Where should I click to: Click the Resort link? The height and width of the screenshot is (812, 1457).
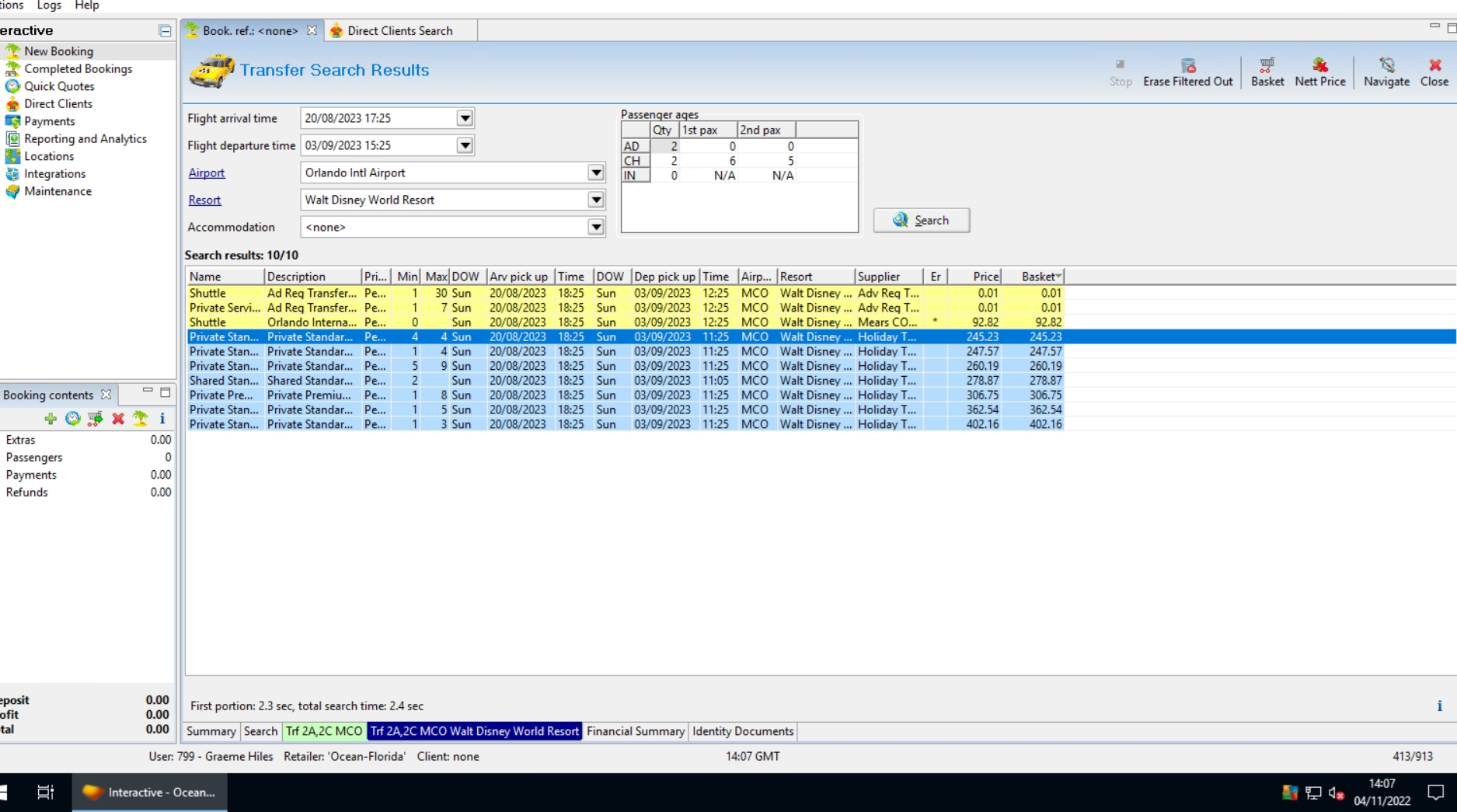(204, 200)
